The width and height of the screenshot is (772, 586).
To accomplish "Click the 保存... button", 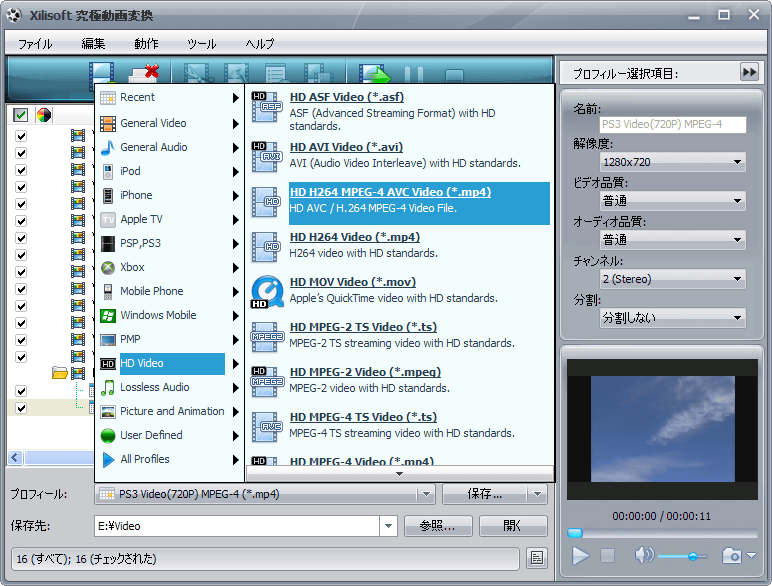I will click(485, 494).
